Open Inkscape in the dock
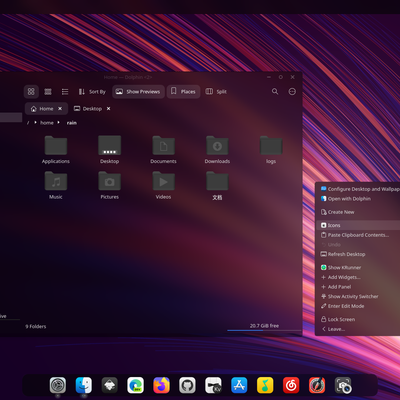Screen dimensions: 400x400 (110, 385)
